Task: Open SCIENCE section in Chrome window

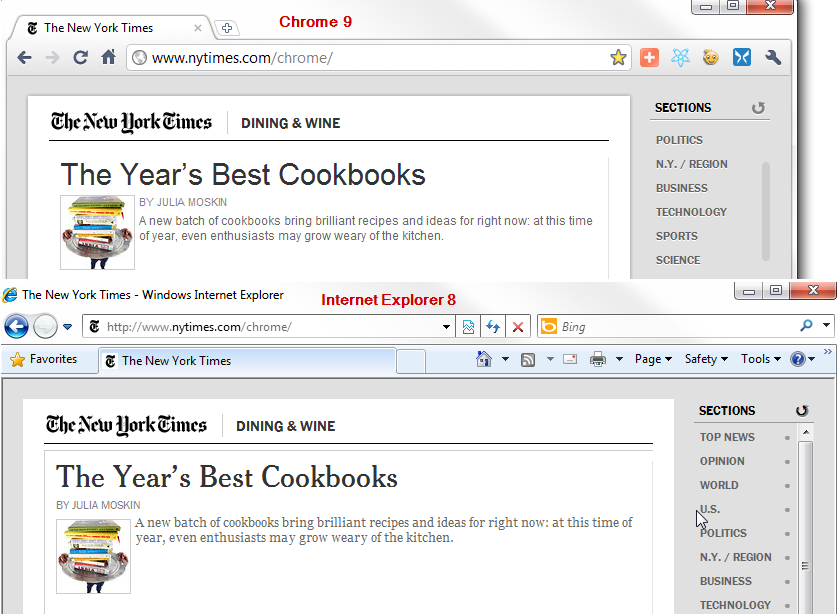Action: (678, 260)
